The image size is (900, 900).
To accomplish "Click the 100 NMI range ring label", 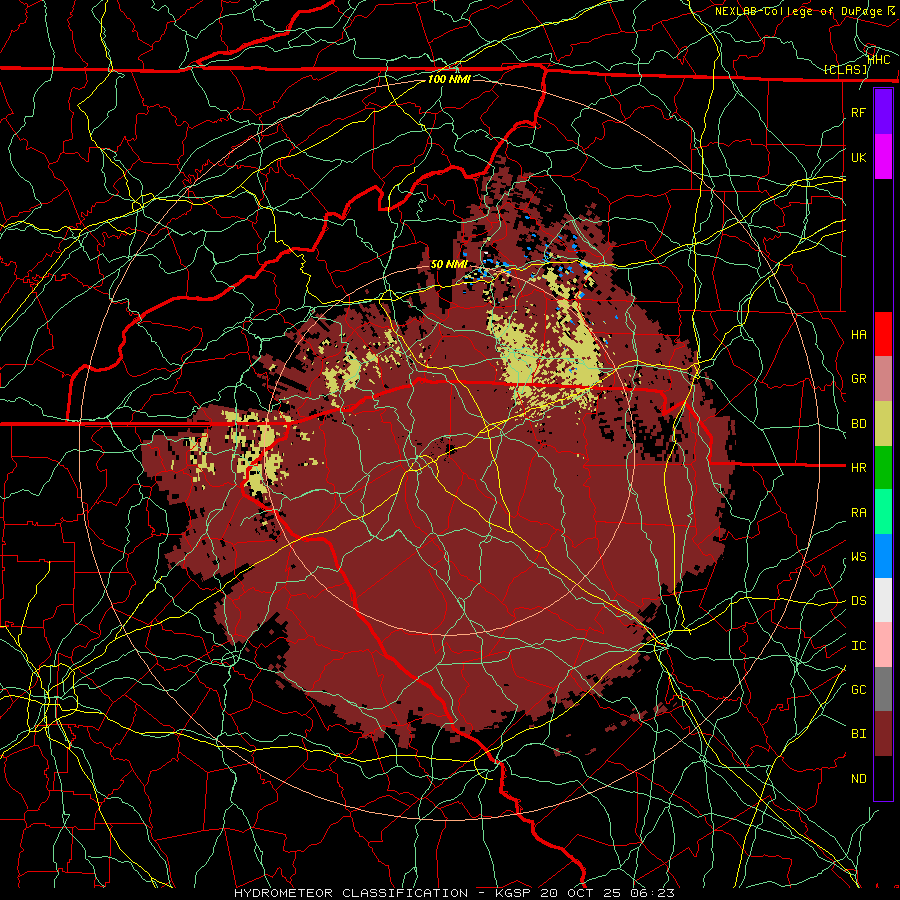I will pyautogui.click(x=449, y=79).
